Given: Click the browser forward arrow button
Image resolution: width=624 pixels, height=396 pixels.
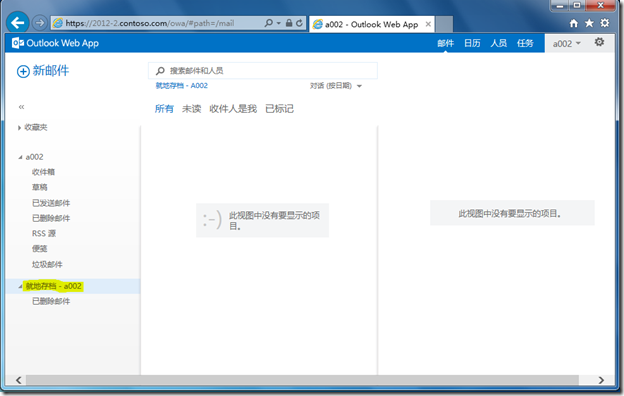Looking at the screenshot, I should coord(39,23).
